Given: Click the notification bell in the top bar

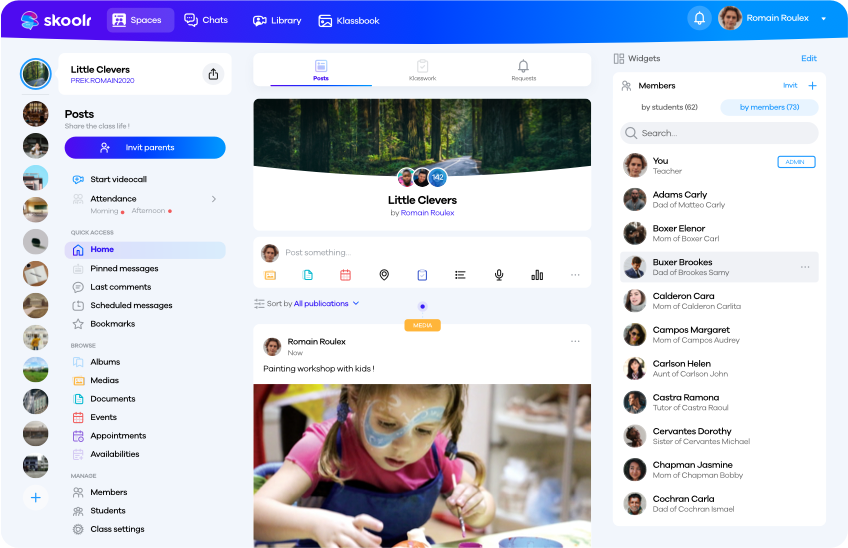Looking at the screenshot, I should coord(699,19).
